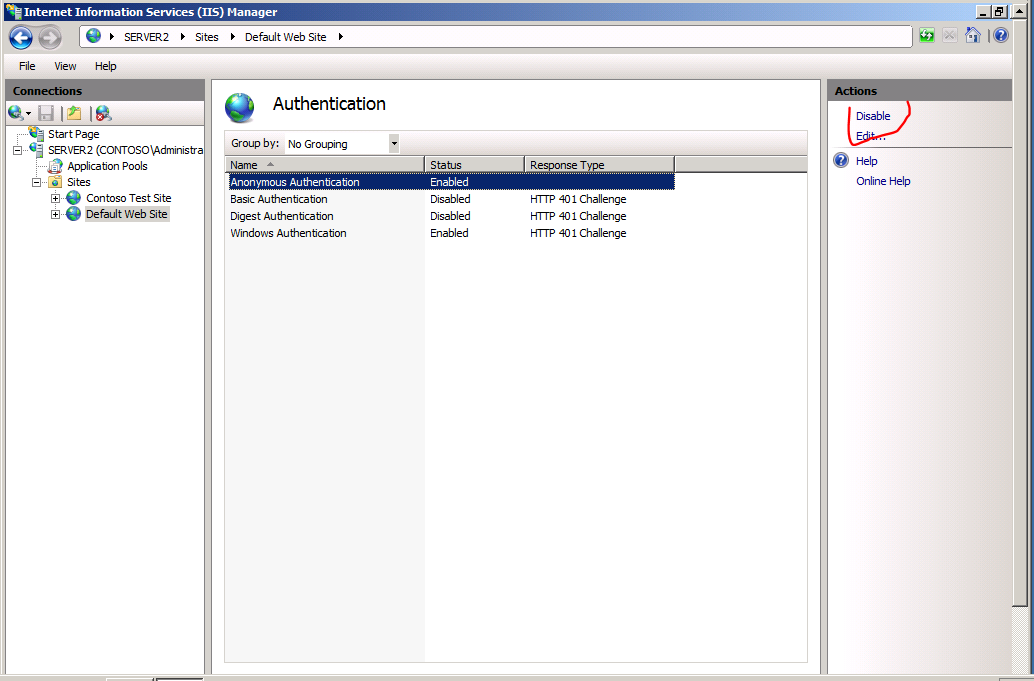Open the File menu
Screen dimensions: 1034x681
pyautogui.click(x=27, y=66)
